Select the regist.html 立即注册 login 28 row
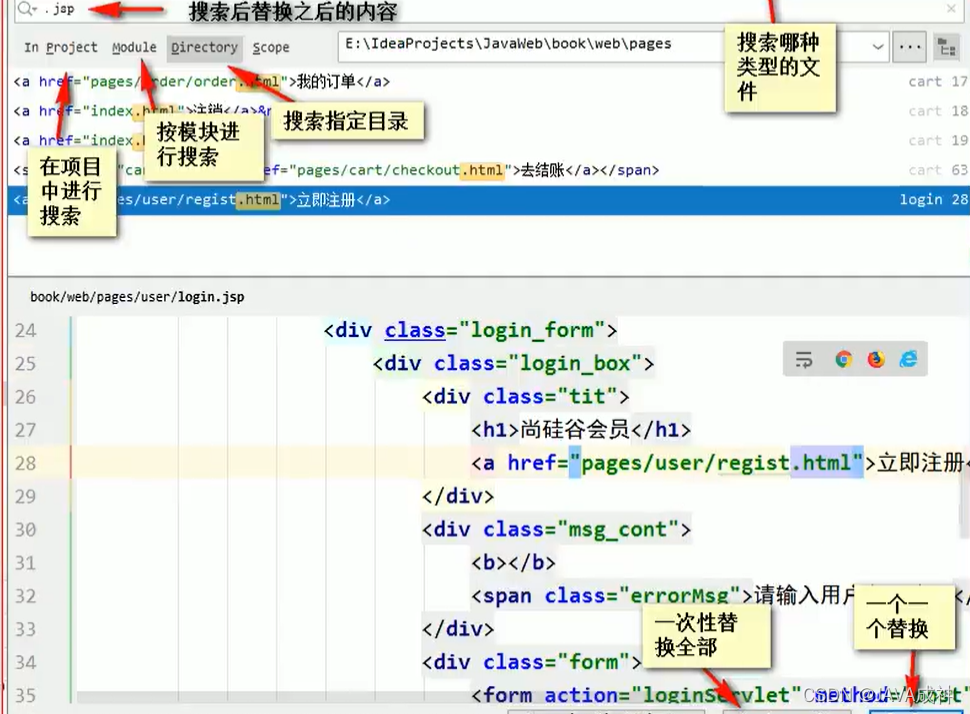Image resolution: width=970 pixels, height=714 pixels. [x=489, y=200]
